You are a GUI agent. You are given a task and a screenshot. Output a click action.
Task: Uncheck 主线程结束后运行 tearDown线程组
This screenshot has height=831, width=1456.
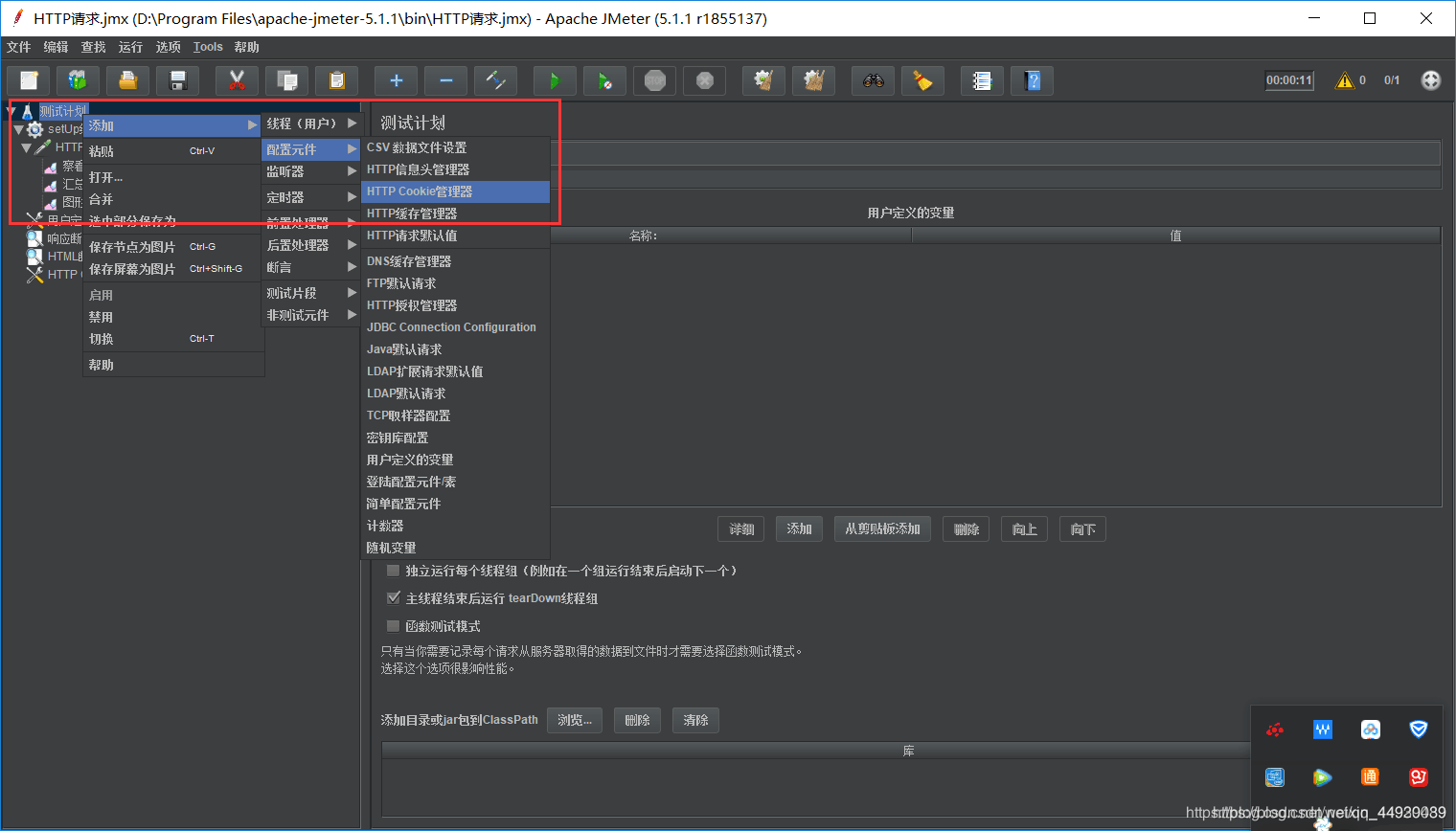(394, 597)
